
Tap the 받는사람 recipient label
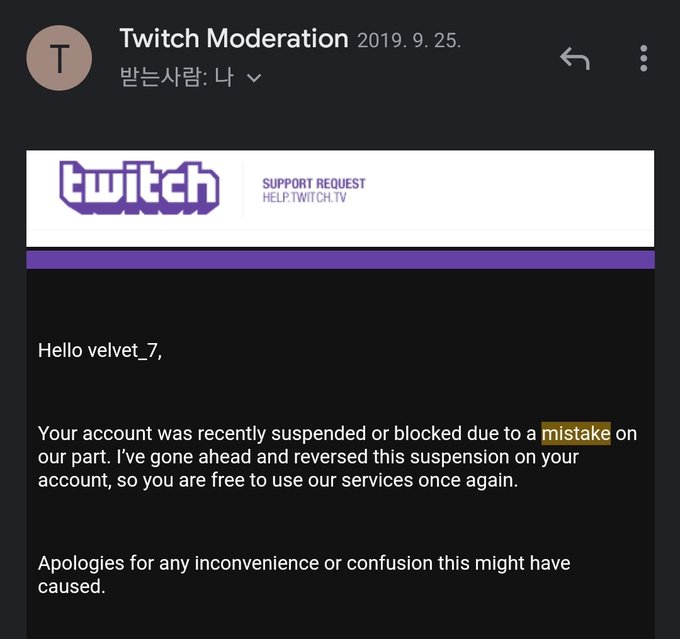click(x=162, y=77)
